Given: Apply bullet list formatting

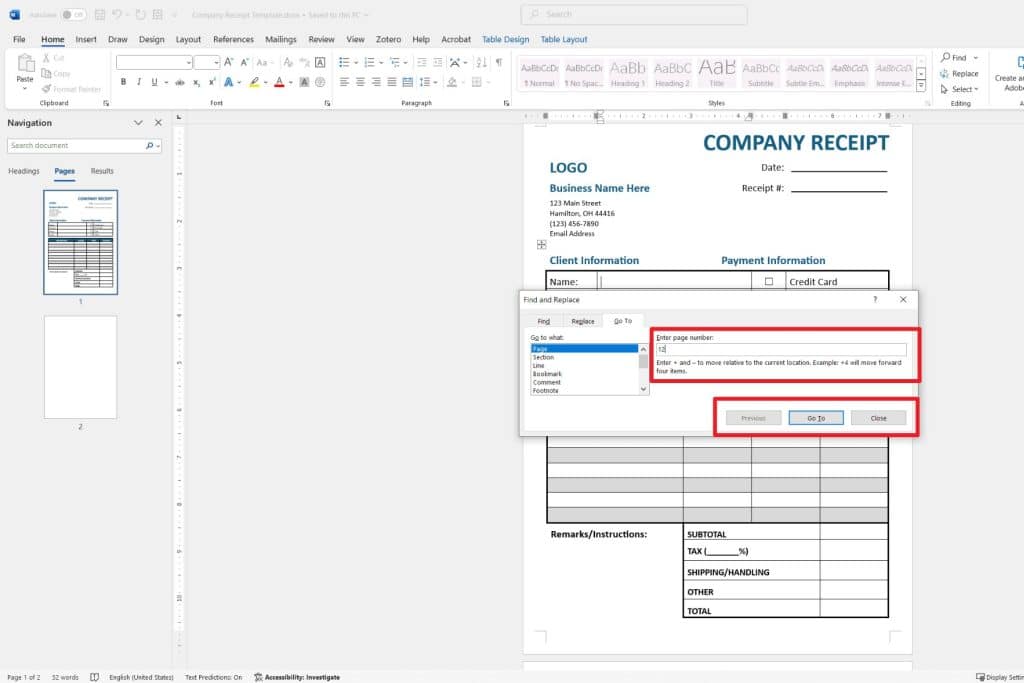Looking at the screenshot, I should click(345, 62).
